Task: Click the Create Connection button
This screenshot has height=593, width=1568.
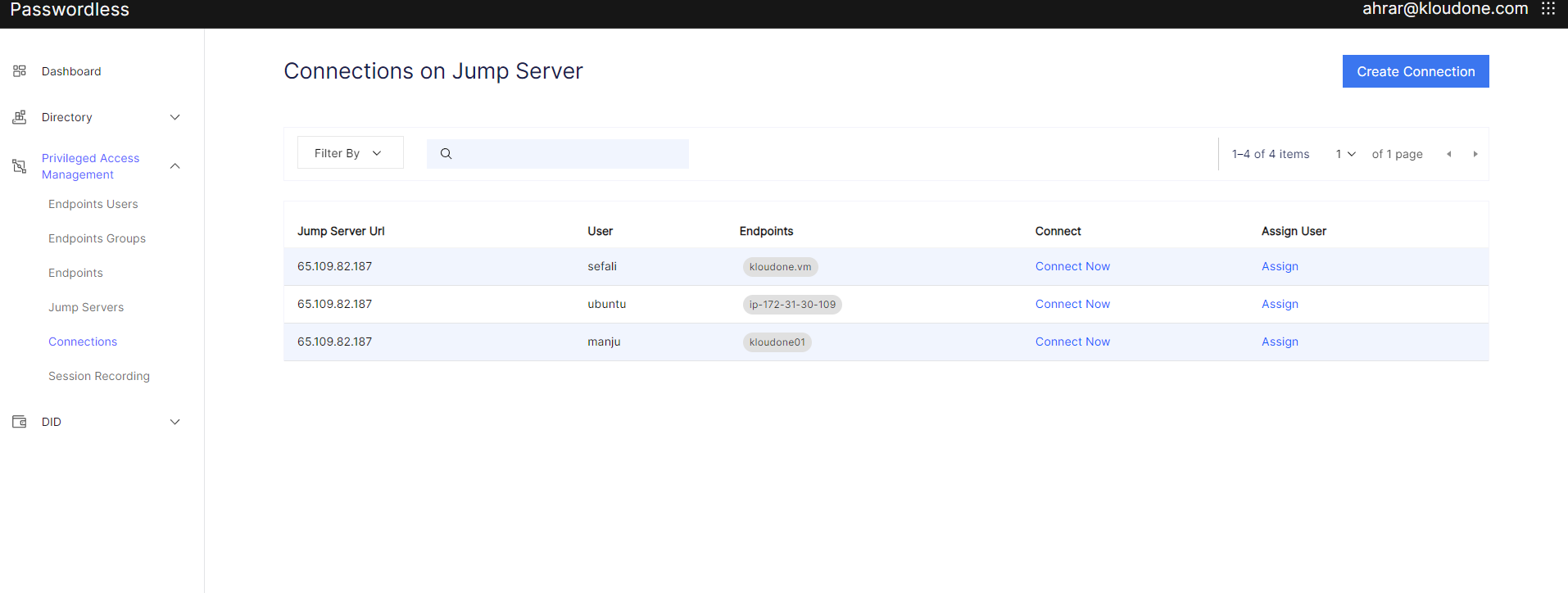Action: (x=1415, y=71)
